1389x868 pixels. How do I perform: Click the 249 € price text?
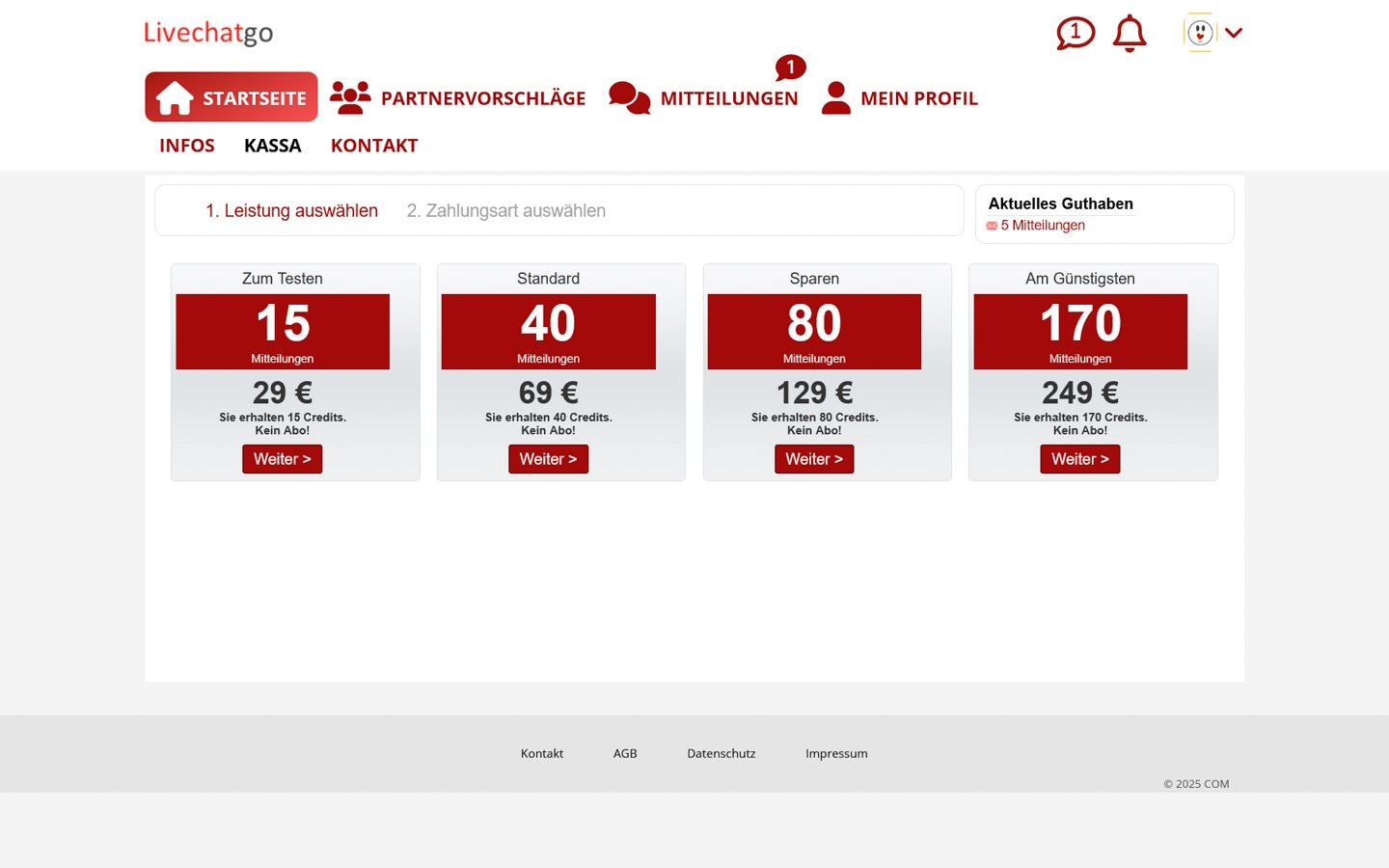(x=1080, y=393)
